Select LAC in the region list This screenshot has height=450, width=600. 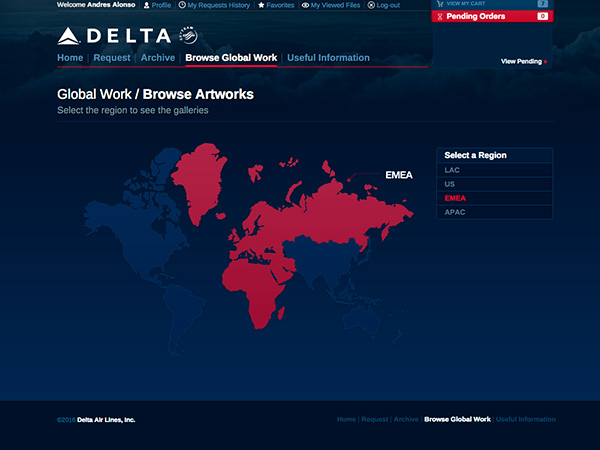pos(494,170)
